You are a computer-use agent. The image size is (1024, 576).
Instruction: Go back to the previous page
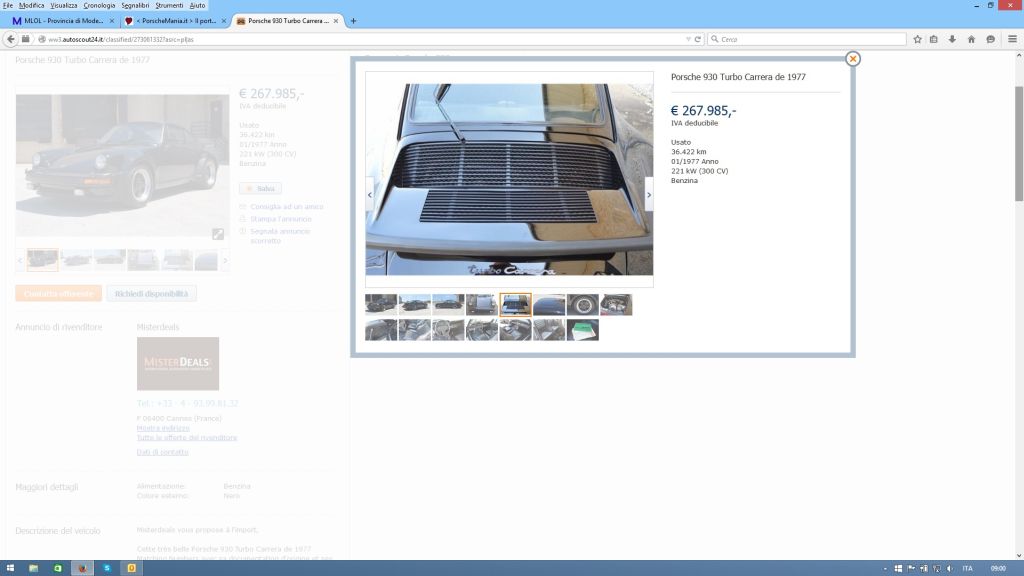pos(10,39)
